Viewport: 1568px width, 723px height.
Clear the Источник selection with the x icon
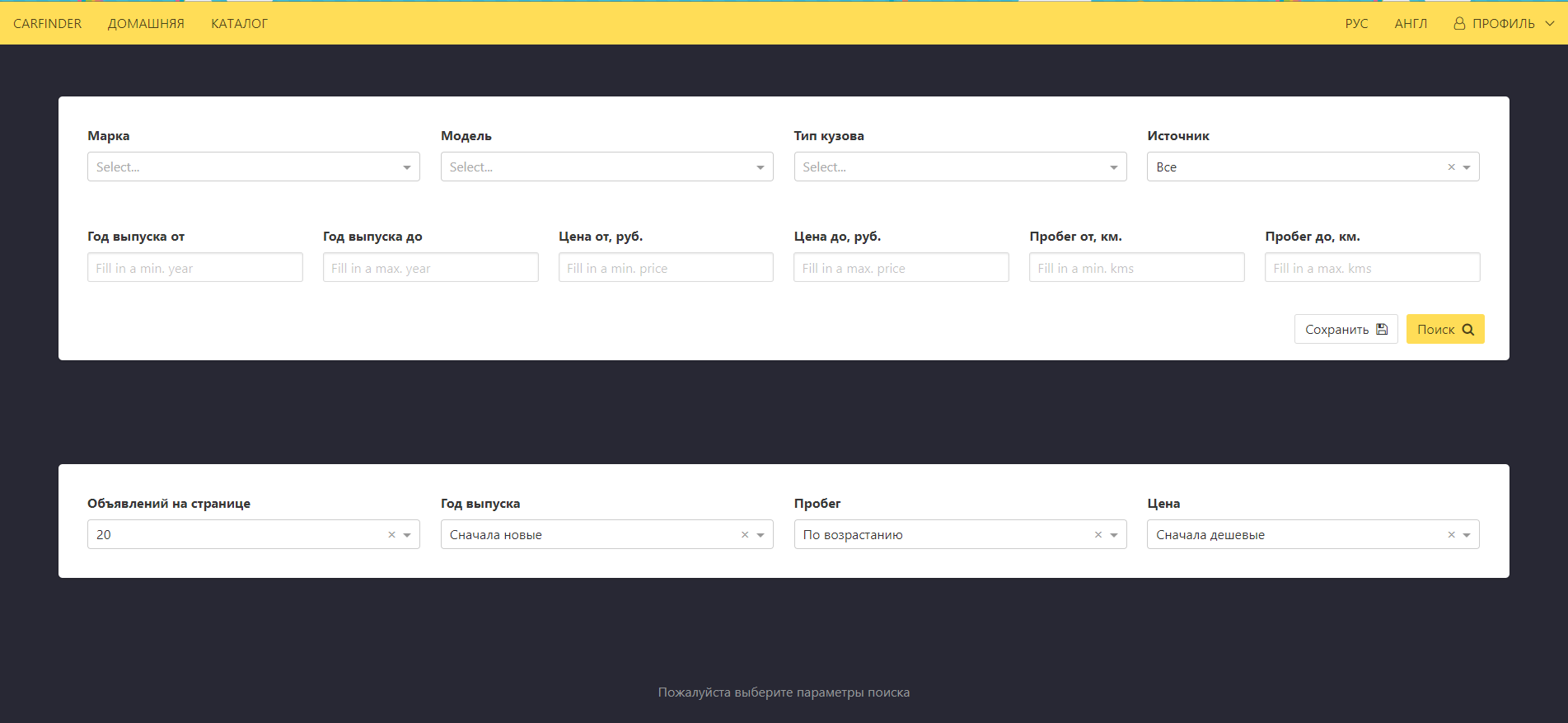pyautogui.click(x=1451, y=167)
